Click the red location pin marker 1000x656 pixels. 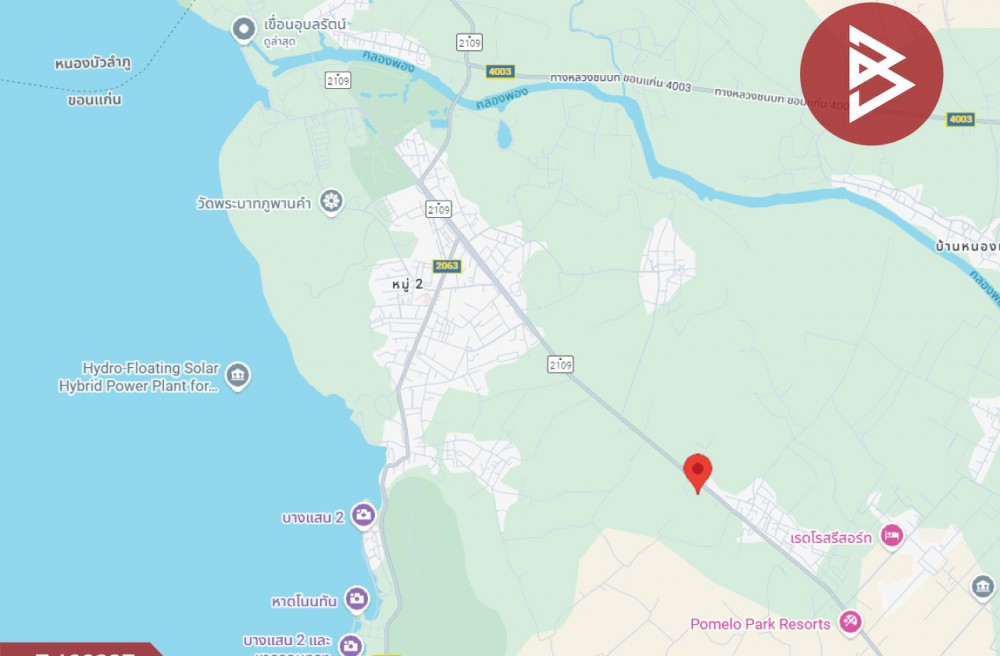click(x=697, y=474)
